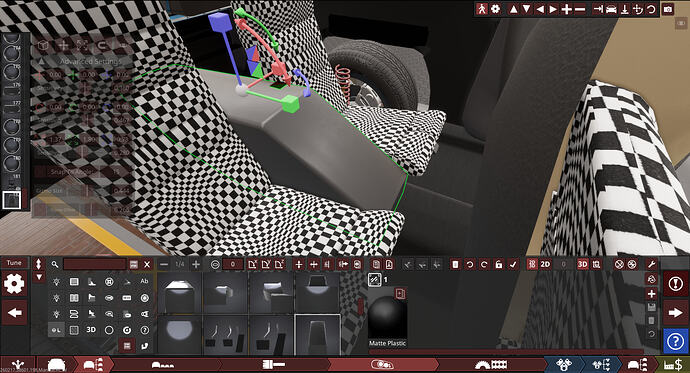Select the Ab text fixture category
690x373 pixels.
click(x=144, y=281)
